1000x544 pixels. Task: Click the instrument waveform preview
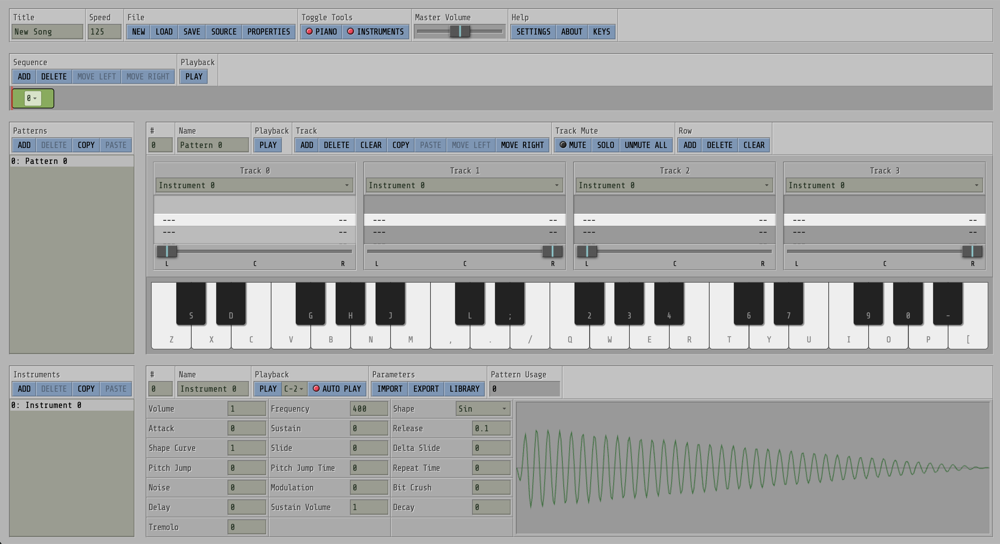tap(753, 467)
